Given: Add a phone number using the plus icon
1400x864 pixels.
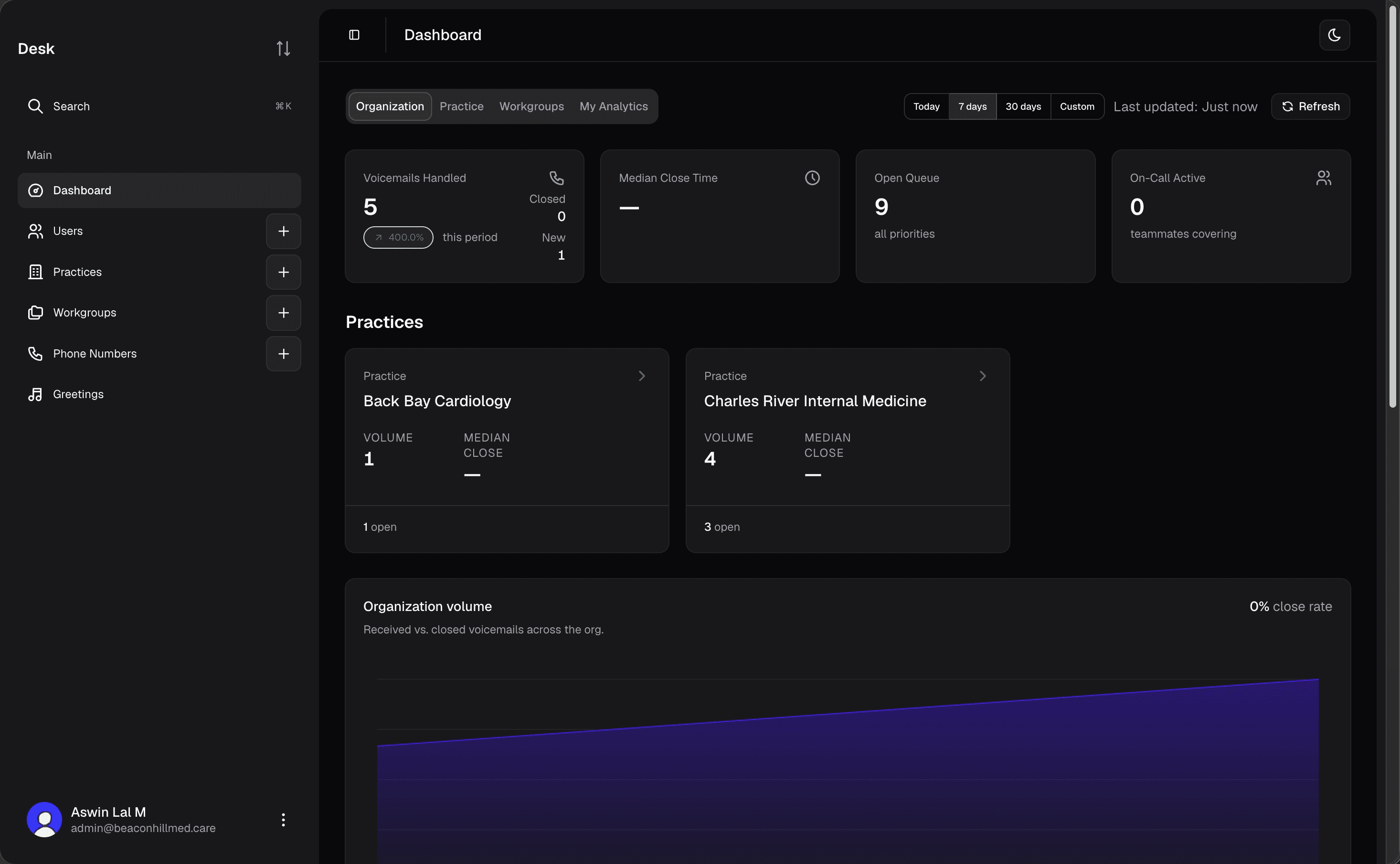Looking at the screenshot, I should coord(284,354).
